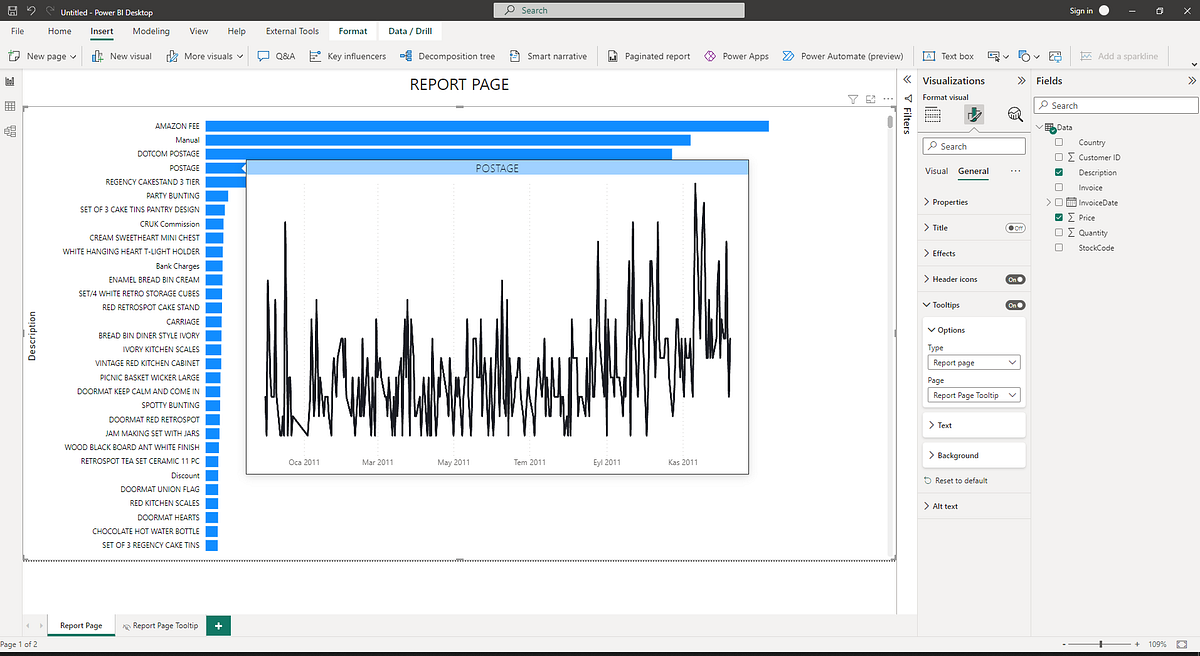Switch to the Data / Drill ribbon tab

point(409,30)
